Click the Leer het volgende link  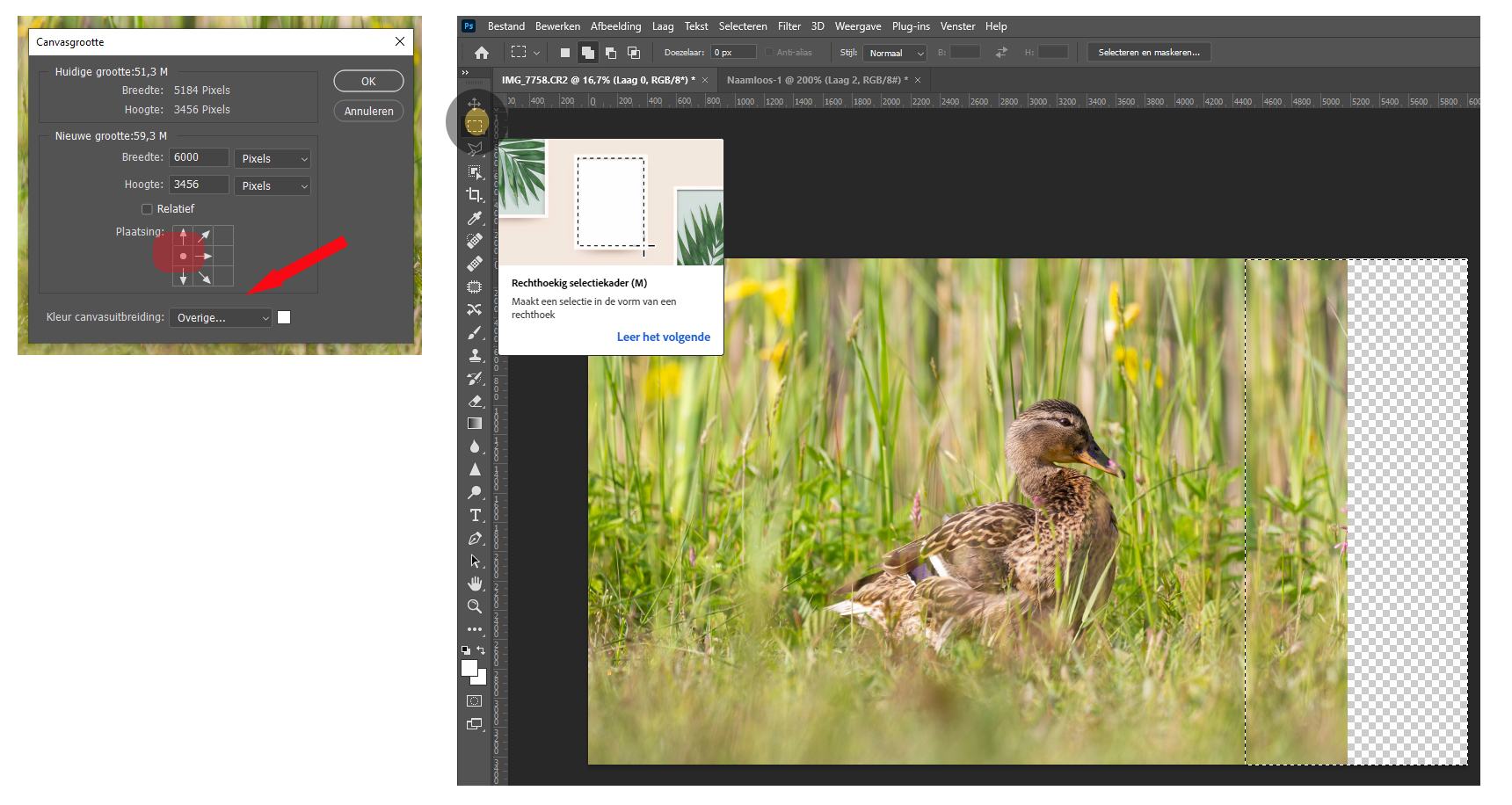pos(663,337)
